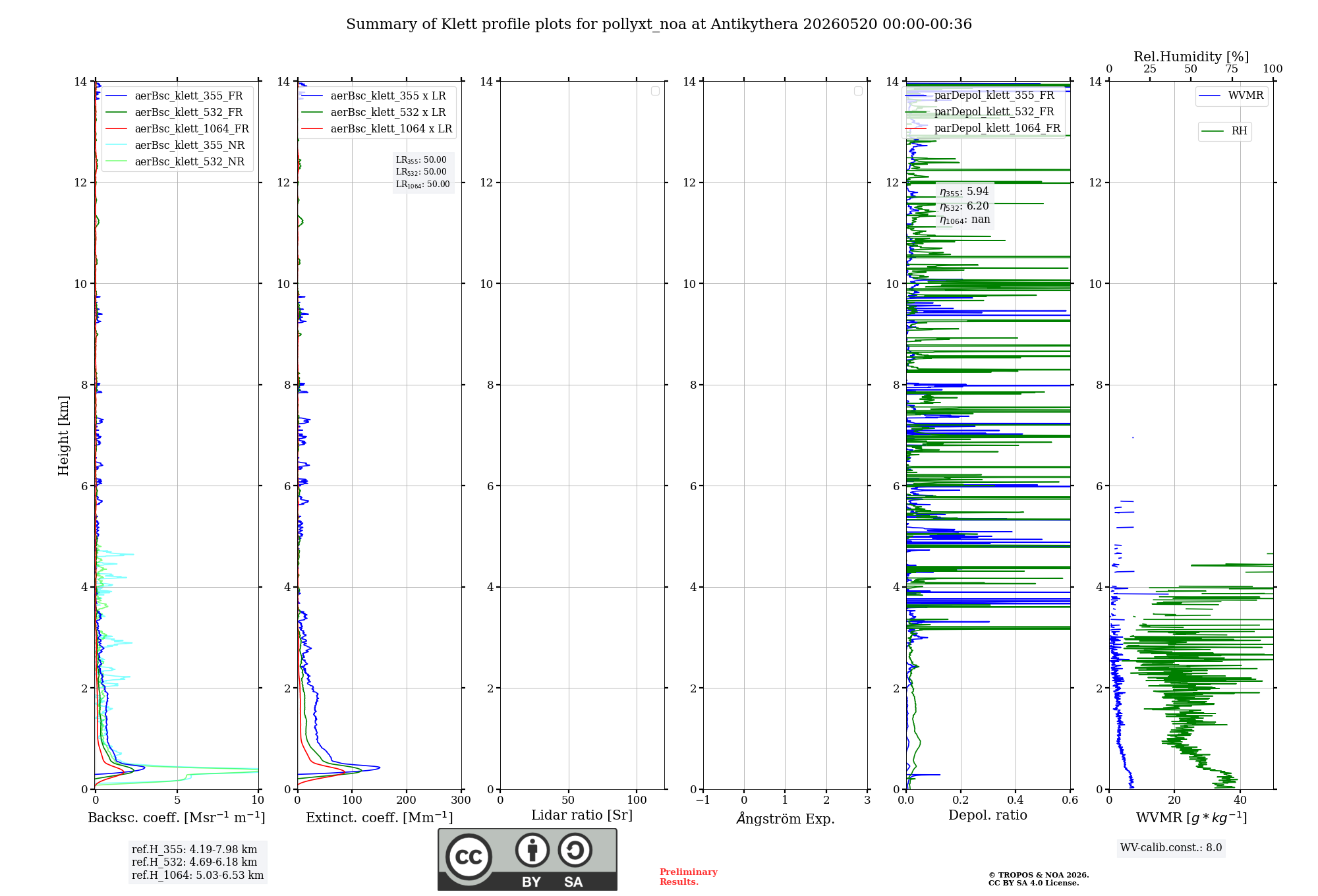Select legend entry aerBsc_klett_532 x LR
This screenshot has height=896, width=1318.
click(388, 112)
